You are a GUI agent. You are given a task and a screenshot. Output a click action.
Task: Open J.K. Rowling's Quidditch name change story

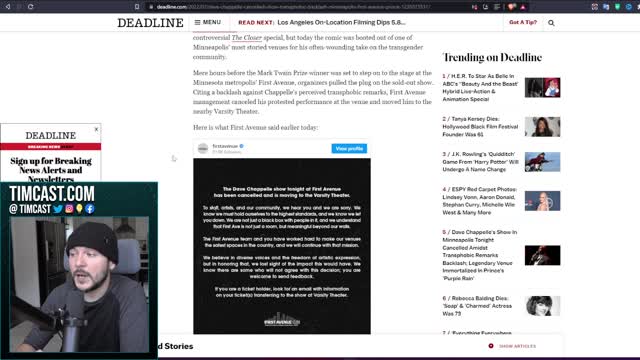coord(480,162)
